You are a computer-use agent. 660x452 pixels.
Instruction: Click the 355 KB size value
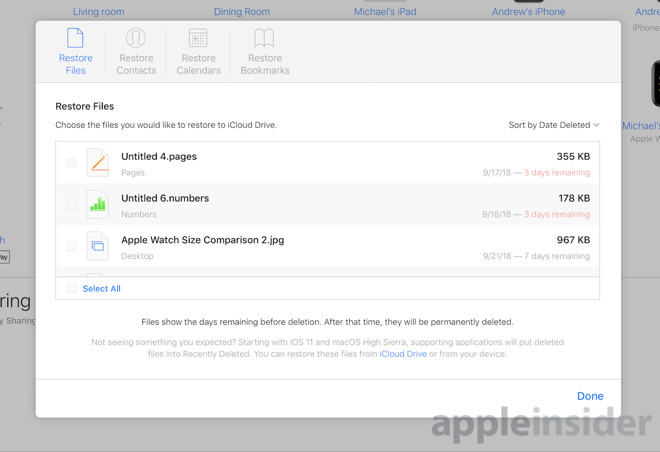(x=573, y=157)
